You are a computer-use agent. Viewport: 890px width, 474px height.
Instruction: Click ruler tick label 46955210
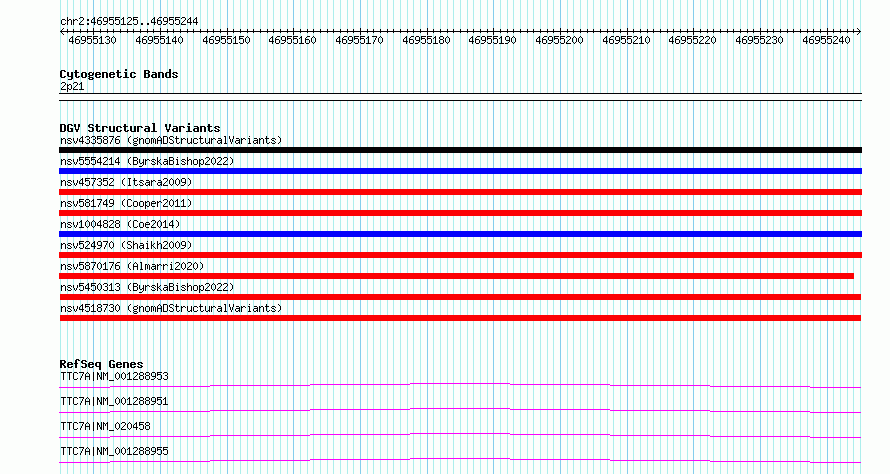(626, 40)
